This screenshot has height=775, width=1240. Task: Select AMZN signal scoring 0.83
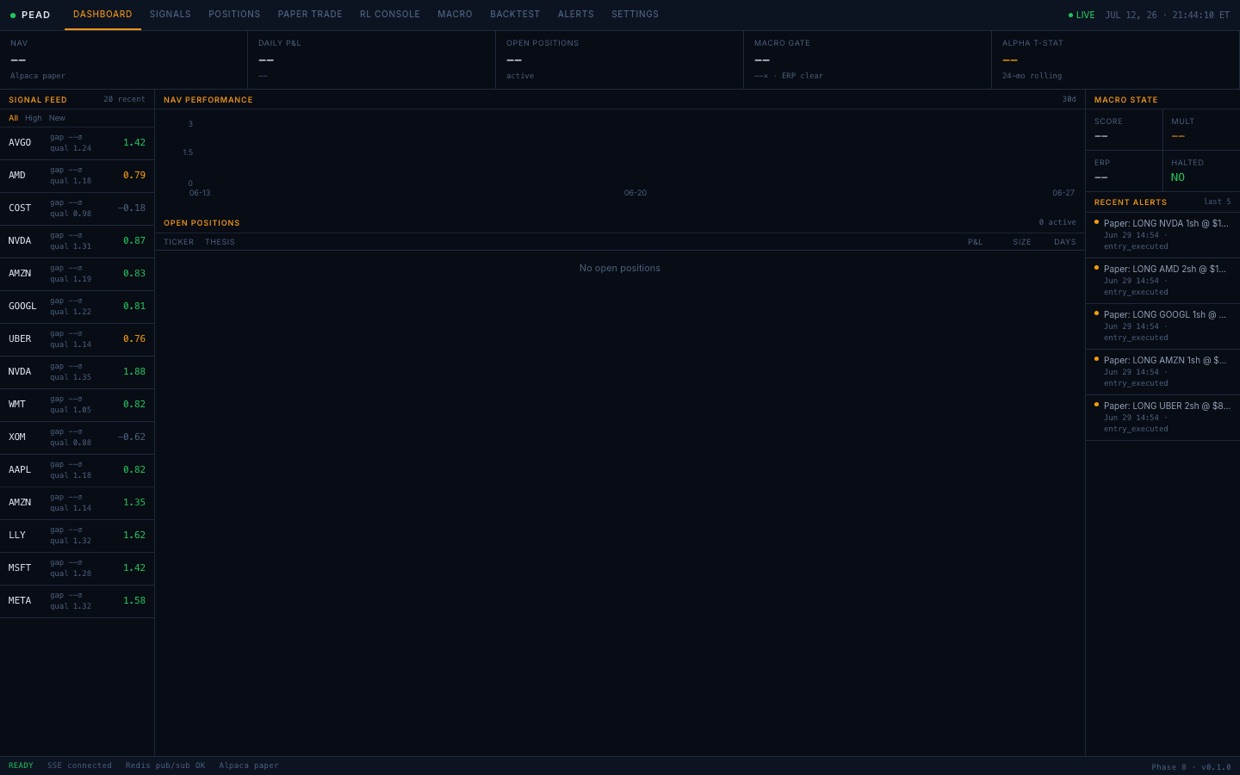click(77, 274)
